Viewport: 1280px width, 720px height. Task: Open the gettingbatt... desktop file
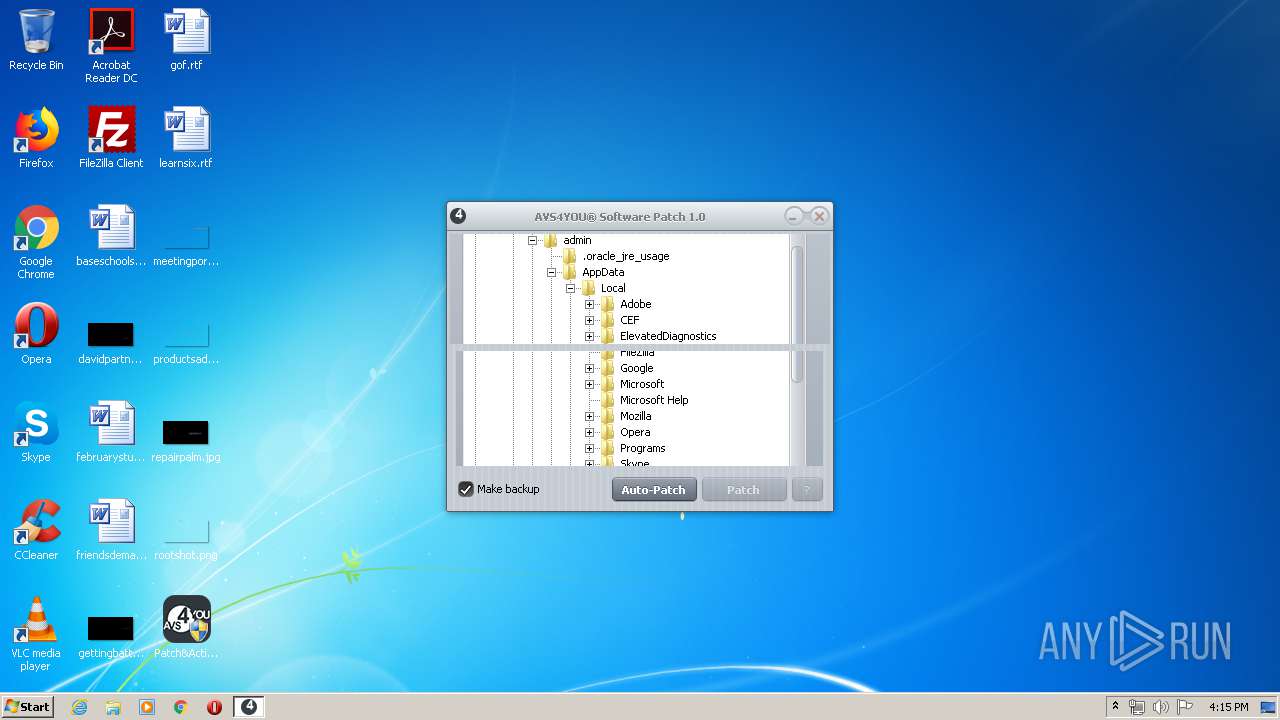click(x=111, y=637)
